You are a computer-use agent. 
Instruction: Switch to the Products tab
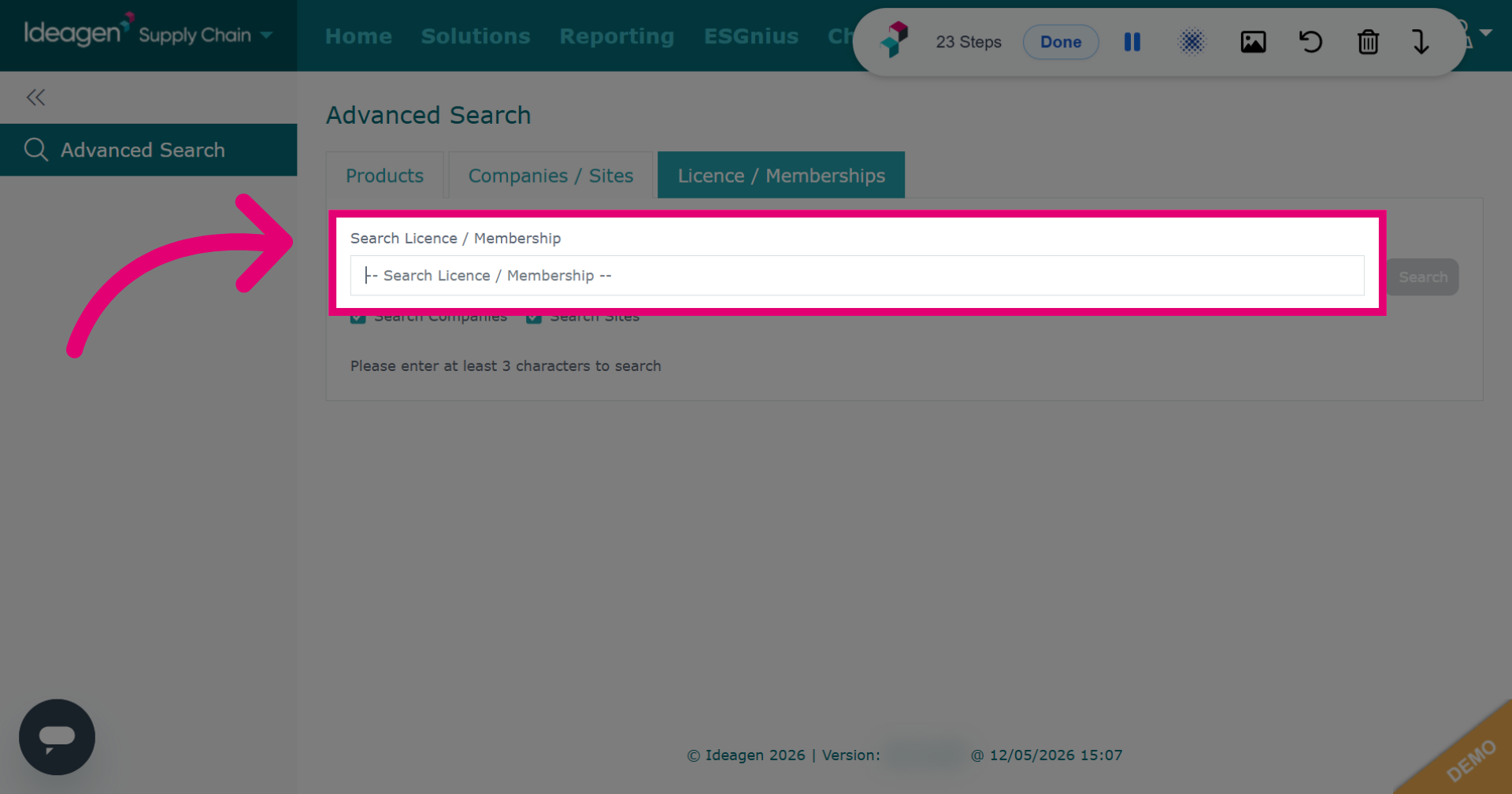pos(384,175)
